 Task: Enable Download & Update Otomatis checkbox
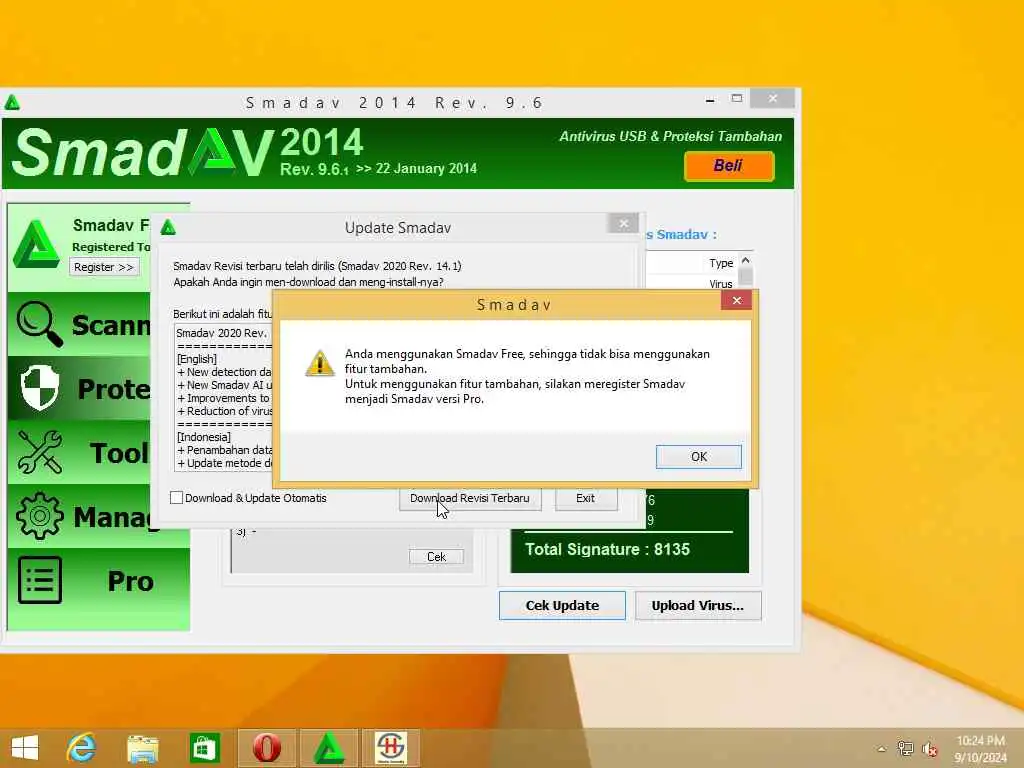point(176,498)
